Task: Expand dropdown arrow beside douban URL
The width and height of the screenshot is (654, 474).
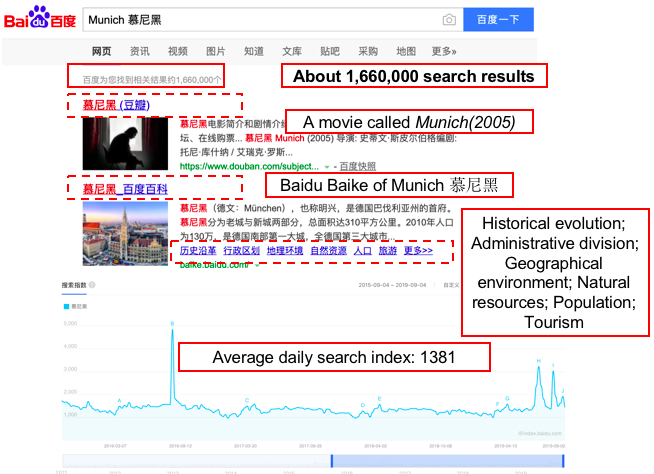Action: (327, 167)
